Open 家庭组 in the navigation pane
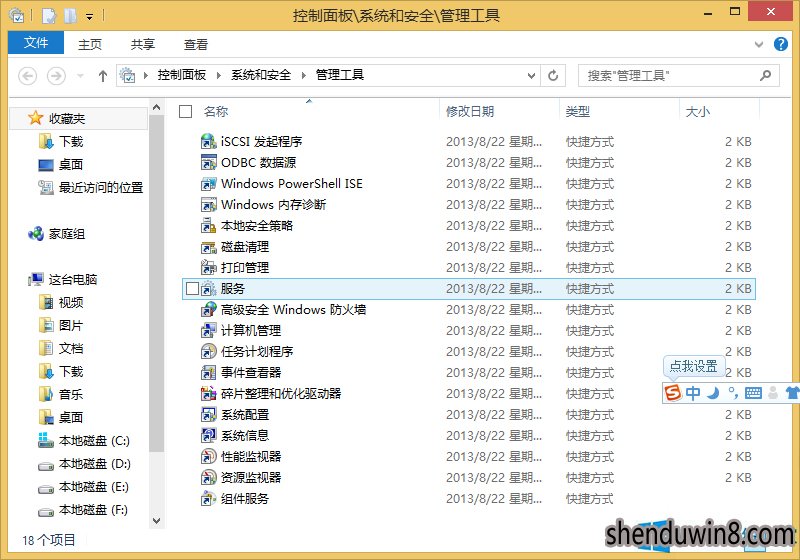 click(x=66, y=234)
